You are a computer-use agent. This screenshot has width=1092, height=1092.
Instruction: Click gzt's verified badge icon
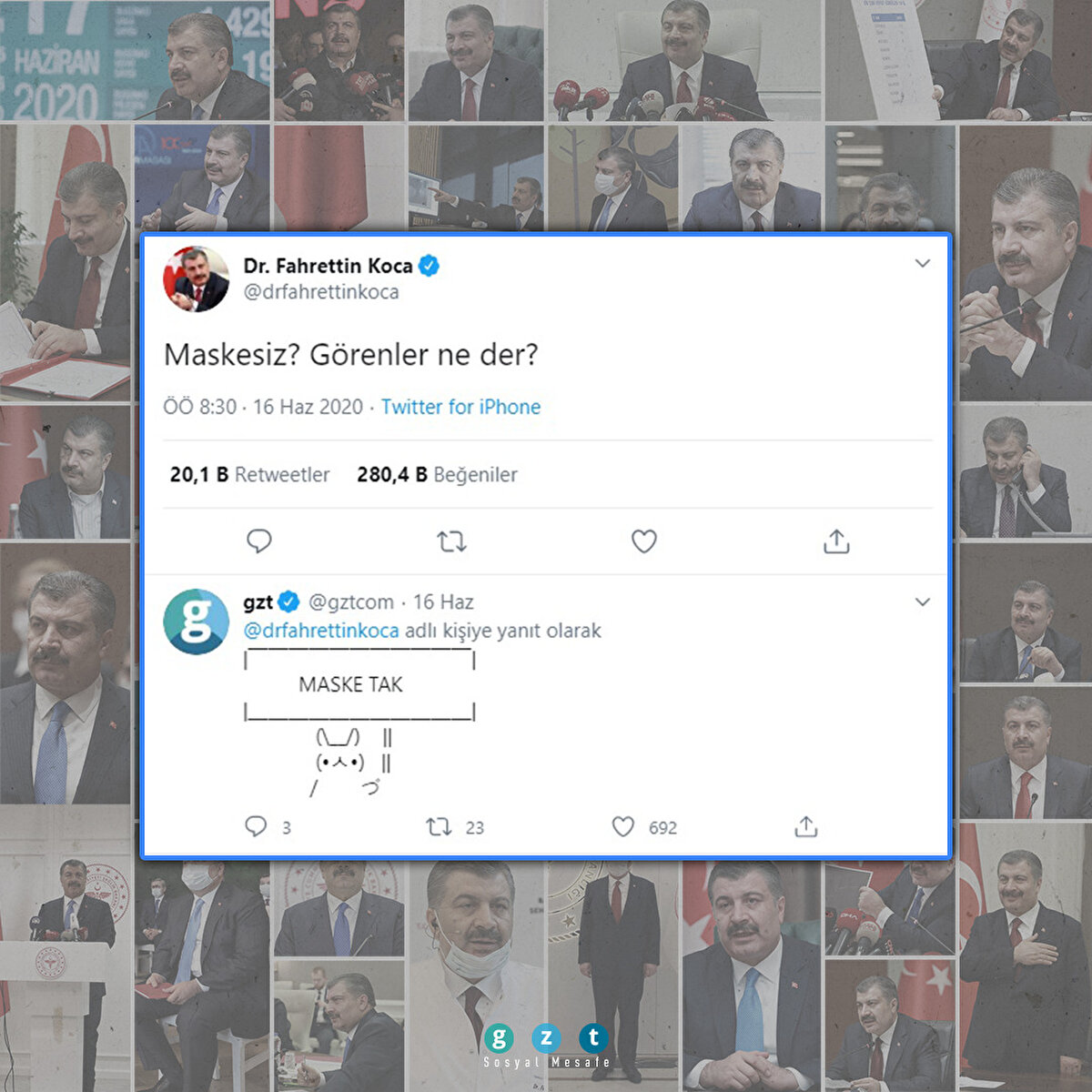(288, 602)
